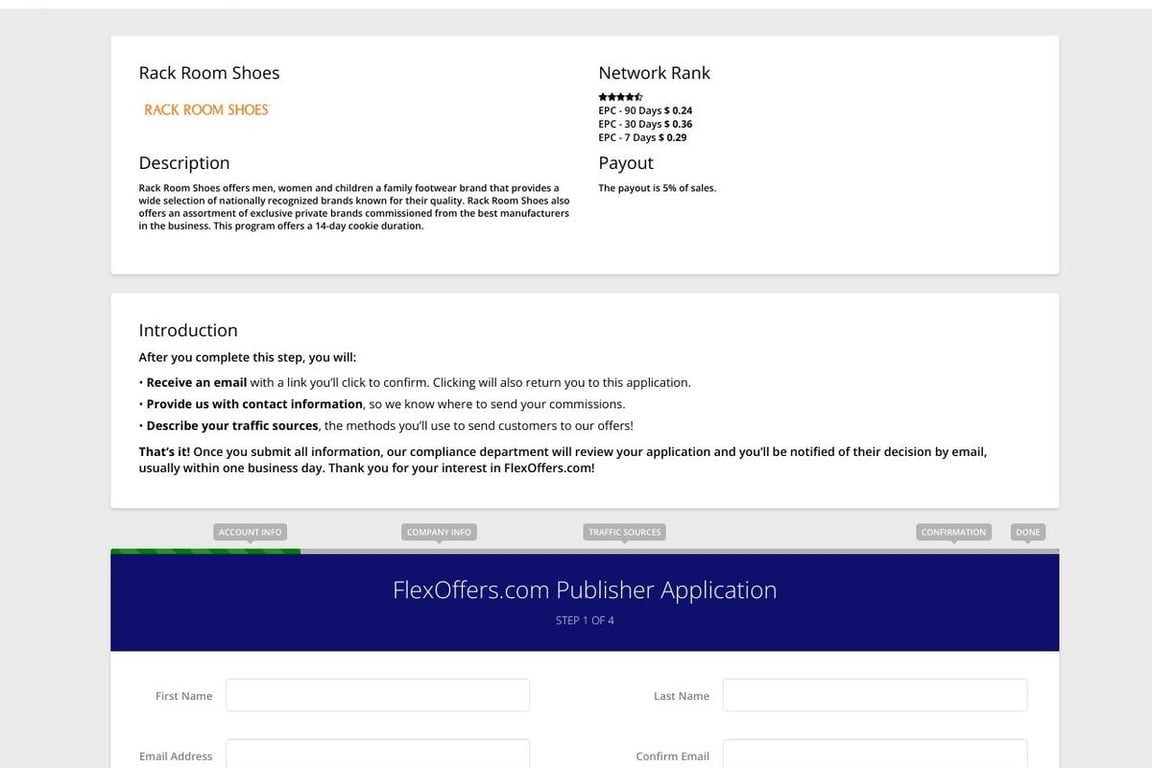The height and width of the screenshot is (768, 1152).
Task: Click the star rating under Network Rank
Action: [x=620, y=97]
